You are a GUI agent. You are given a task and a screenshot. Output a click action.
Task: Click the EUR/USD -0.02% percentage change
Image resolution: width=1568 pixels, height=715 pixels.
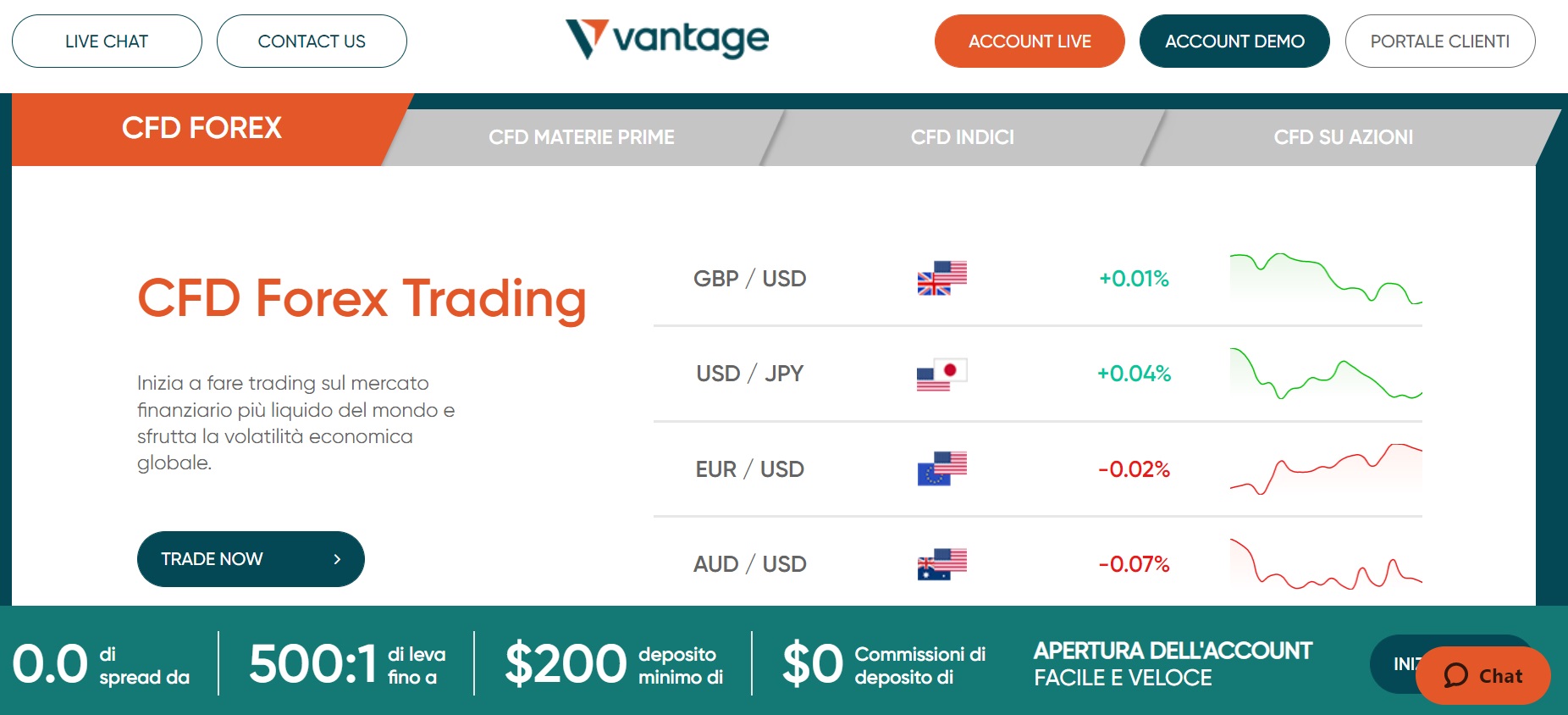click(1135, 468)
